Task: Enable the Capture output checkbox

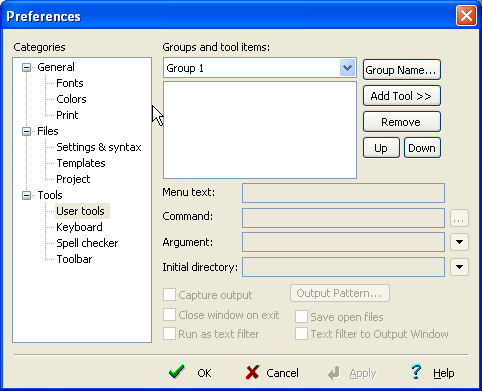Action: [169, 295]
